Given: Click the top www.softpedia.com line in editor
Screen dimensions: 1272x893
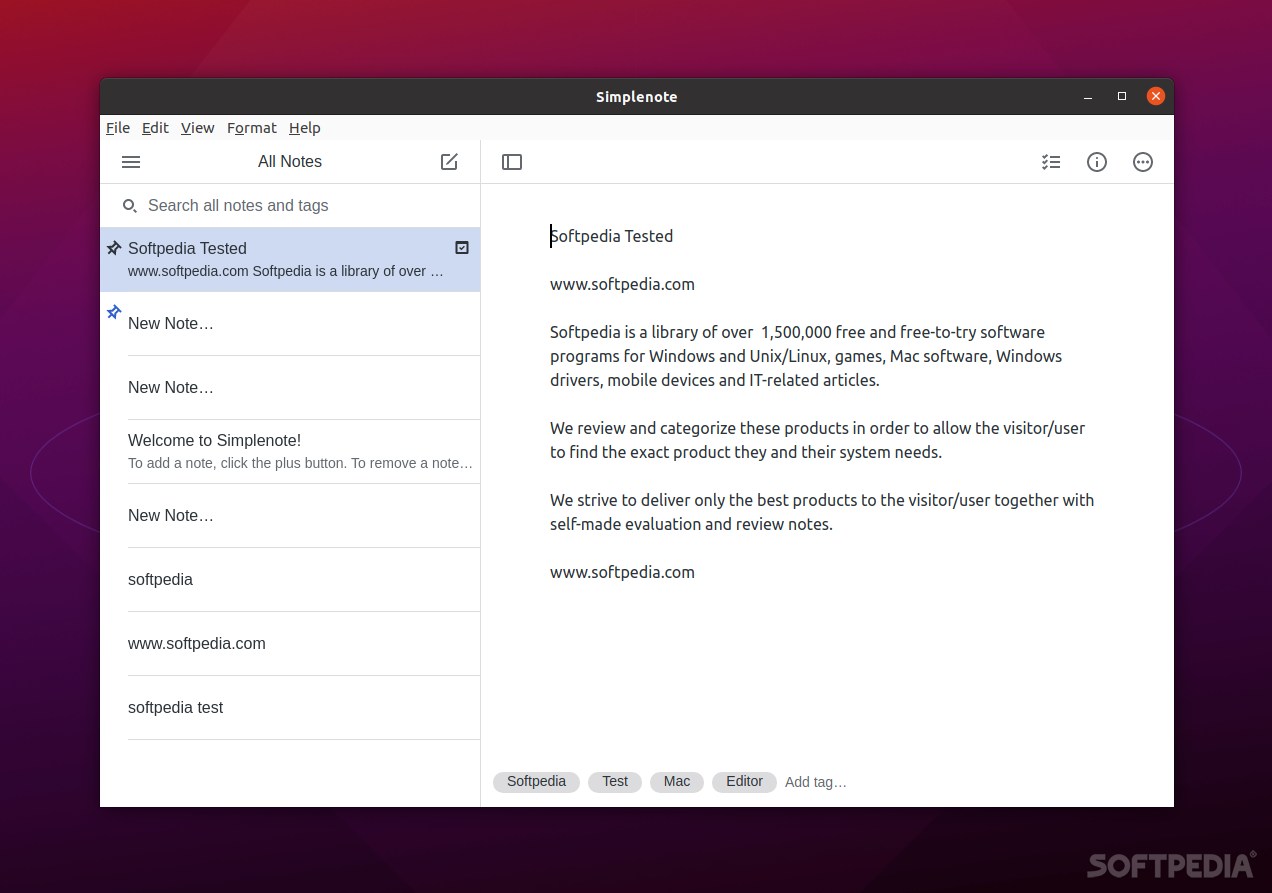Looking at the screenshot, I should [x=622, y=284].
